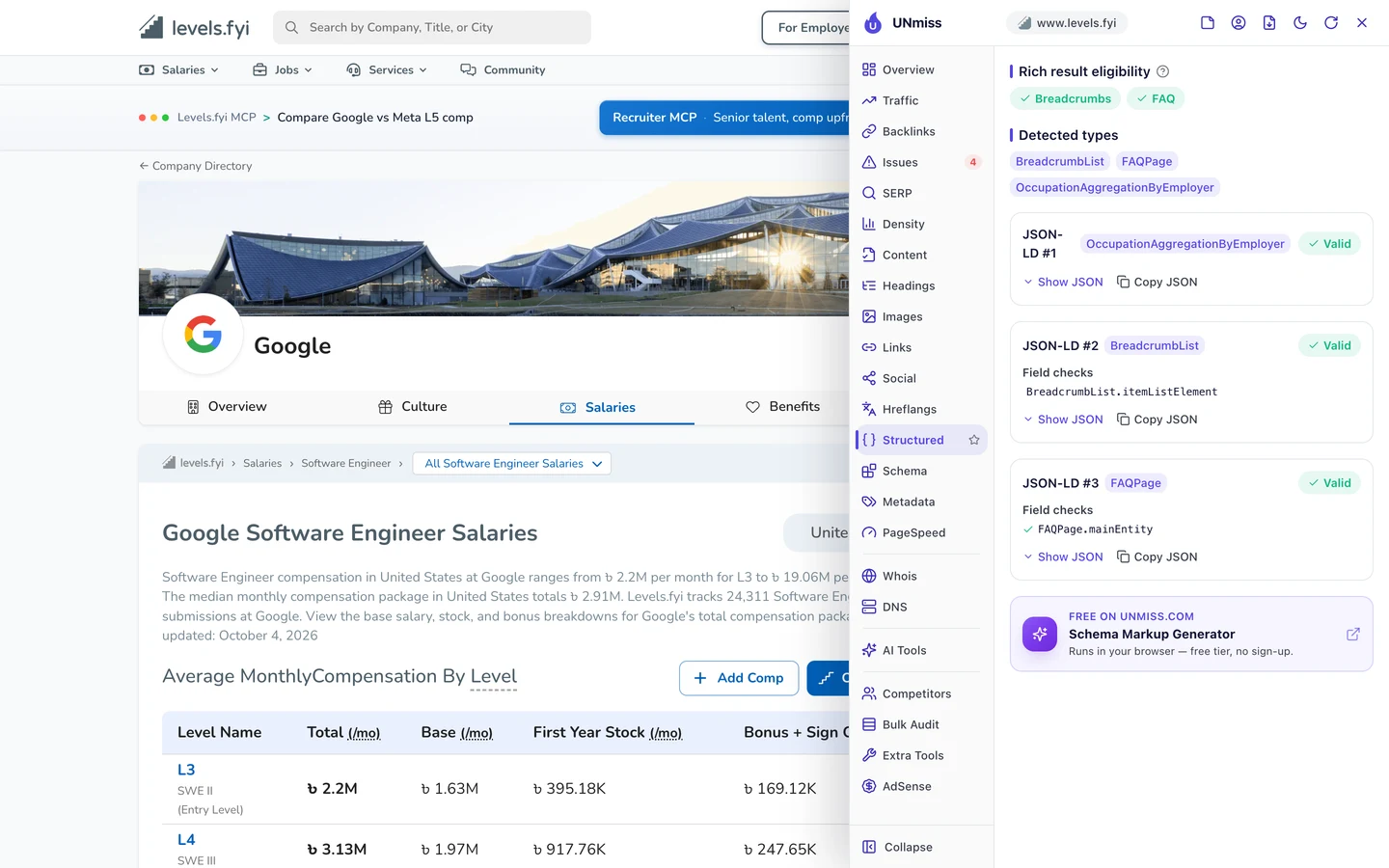This screenshot has height=868, width=1389.
Task: Open the Jobs dropdown in levels.fyi nav
Action: click(x=283, y=69)
